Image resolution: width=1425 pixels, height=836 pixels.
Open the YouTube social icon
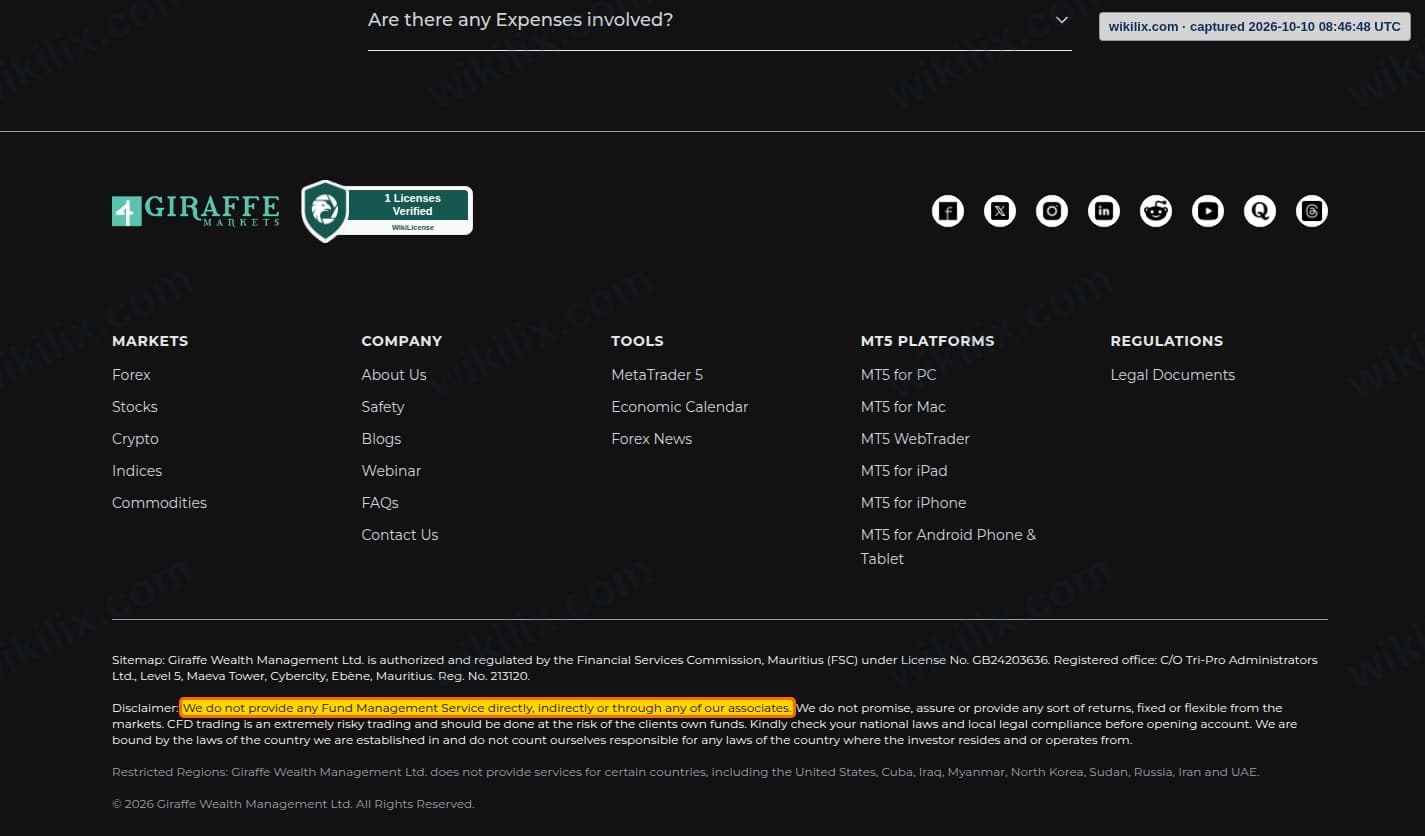coord(1208,211)
